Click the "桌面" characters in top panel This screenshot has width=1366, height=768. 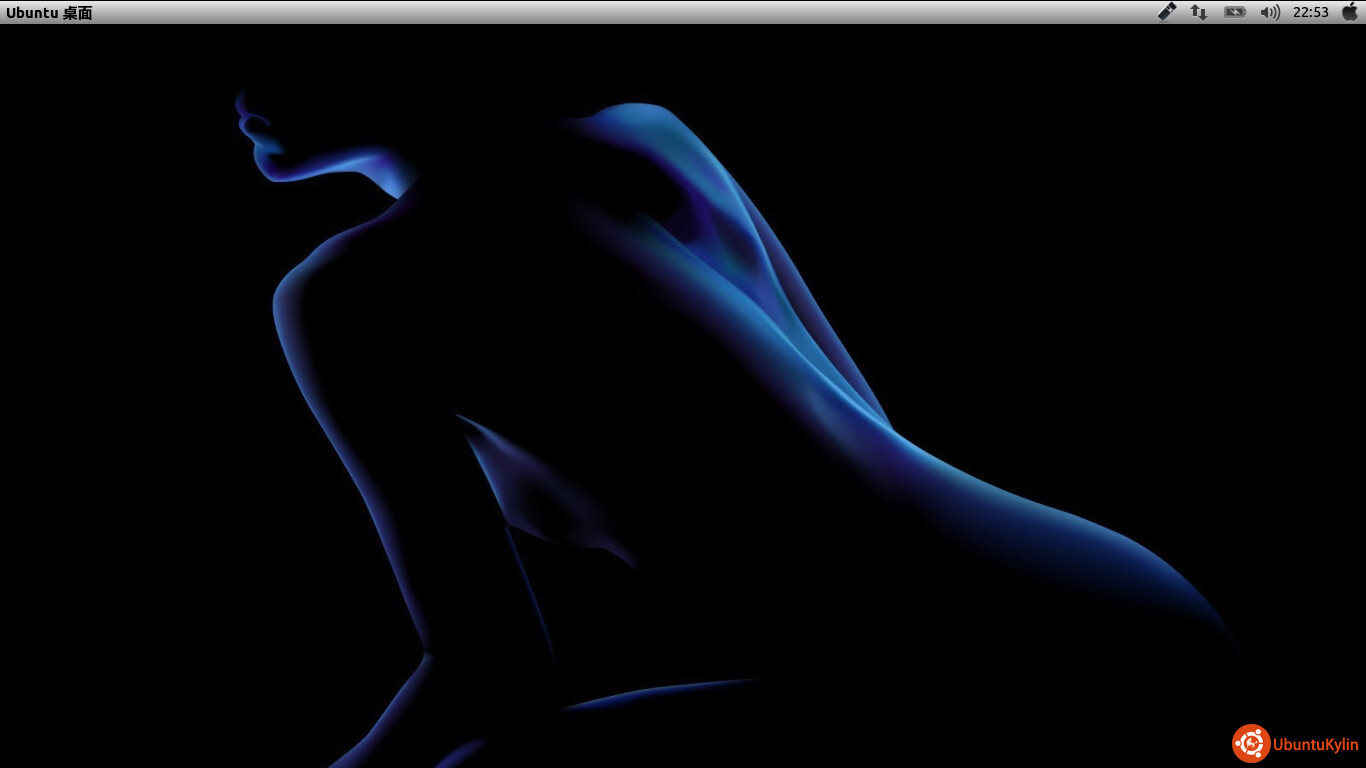point(77,13)
